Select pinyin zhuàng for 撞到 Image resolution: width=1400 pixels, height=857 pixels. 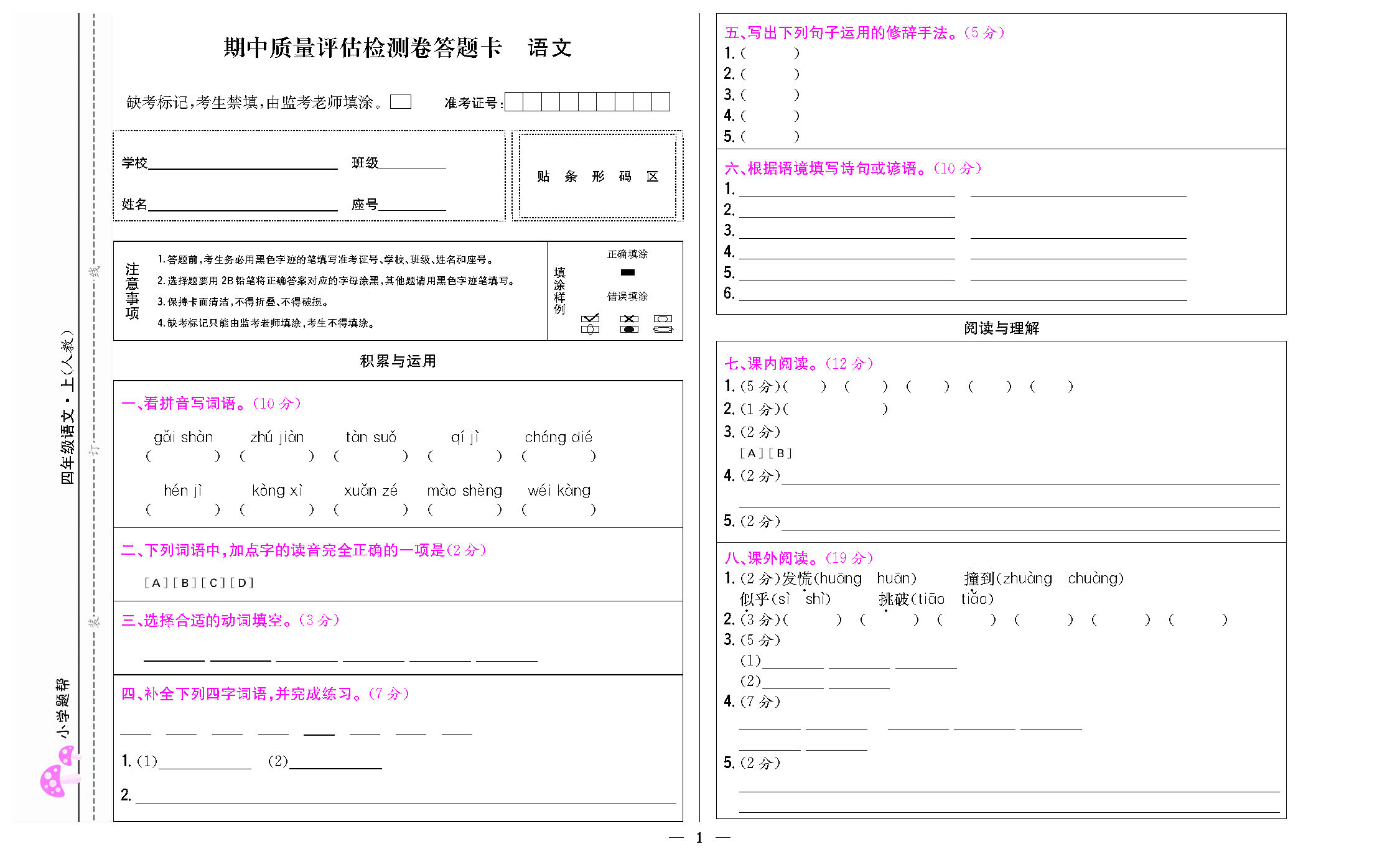click(x=1027, y=578)
